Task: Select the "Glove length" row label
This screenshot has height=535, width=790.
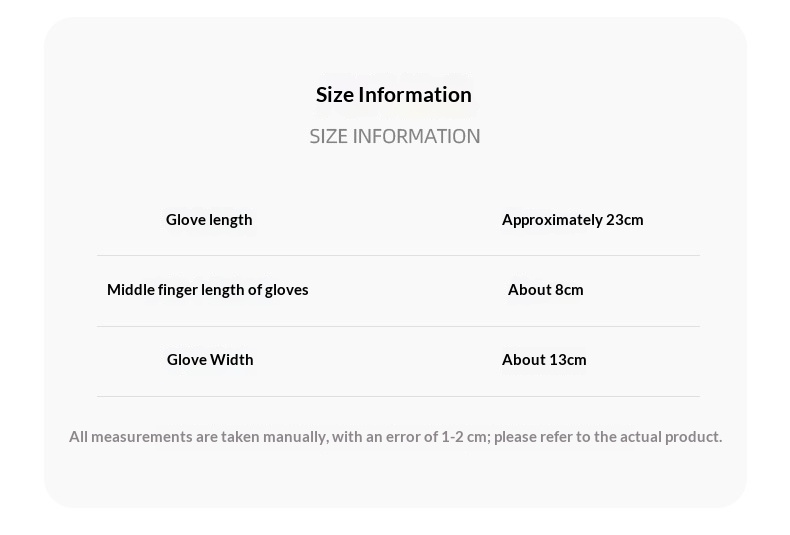Action: pos(209,220)
